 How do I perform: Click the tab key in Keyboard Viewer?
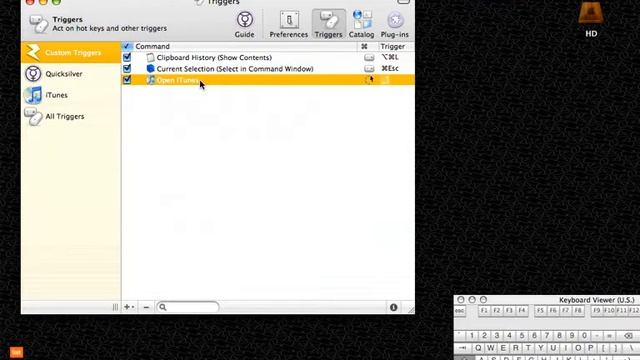[463, 348]
